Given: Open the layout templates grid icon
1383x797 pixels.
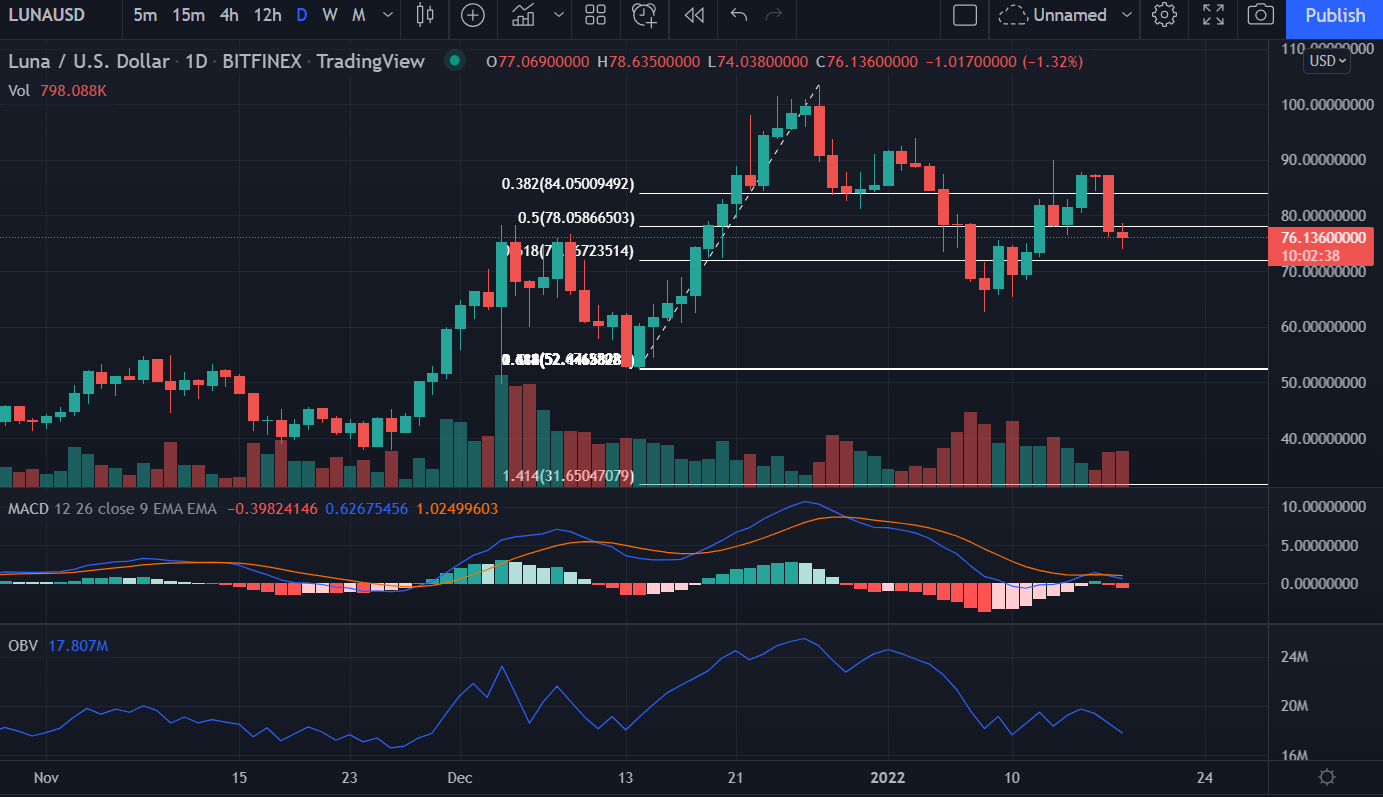Looking at the screenshot, I should 596,15.
